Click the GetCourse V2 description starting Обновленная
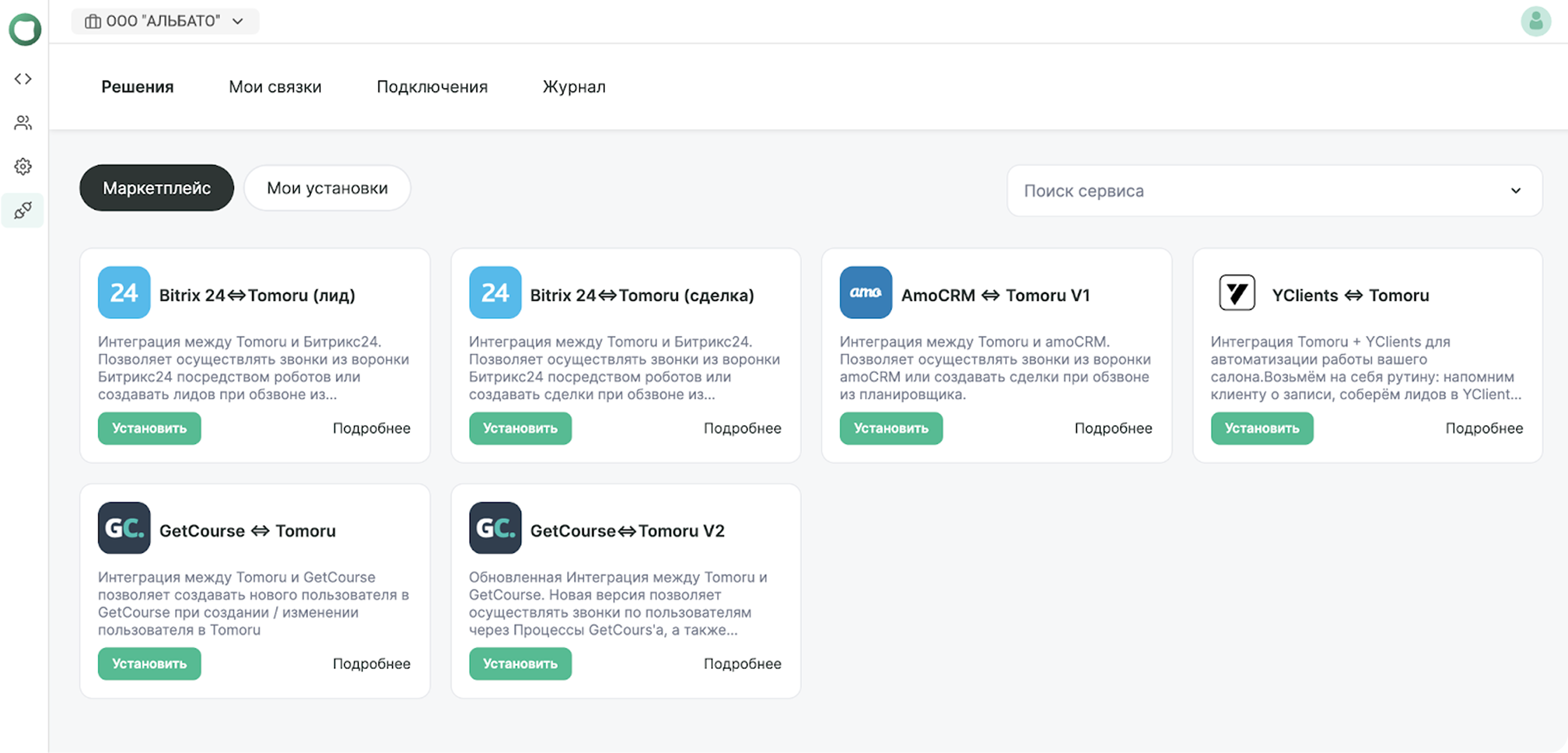Viewport: 1568px width, 753px height. [x=618, y=603]
